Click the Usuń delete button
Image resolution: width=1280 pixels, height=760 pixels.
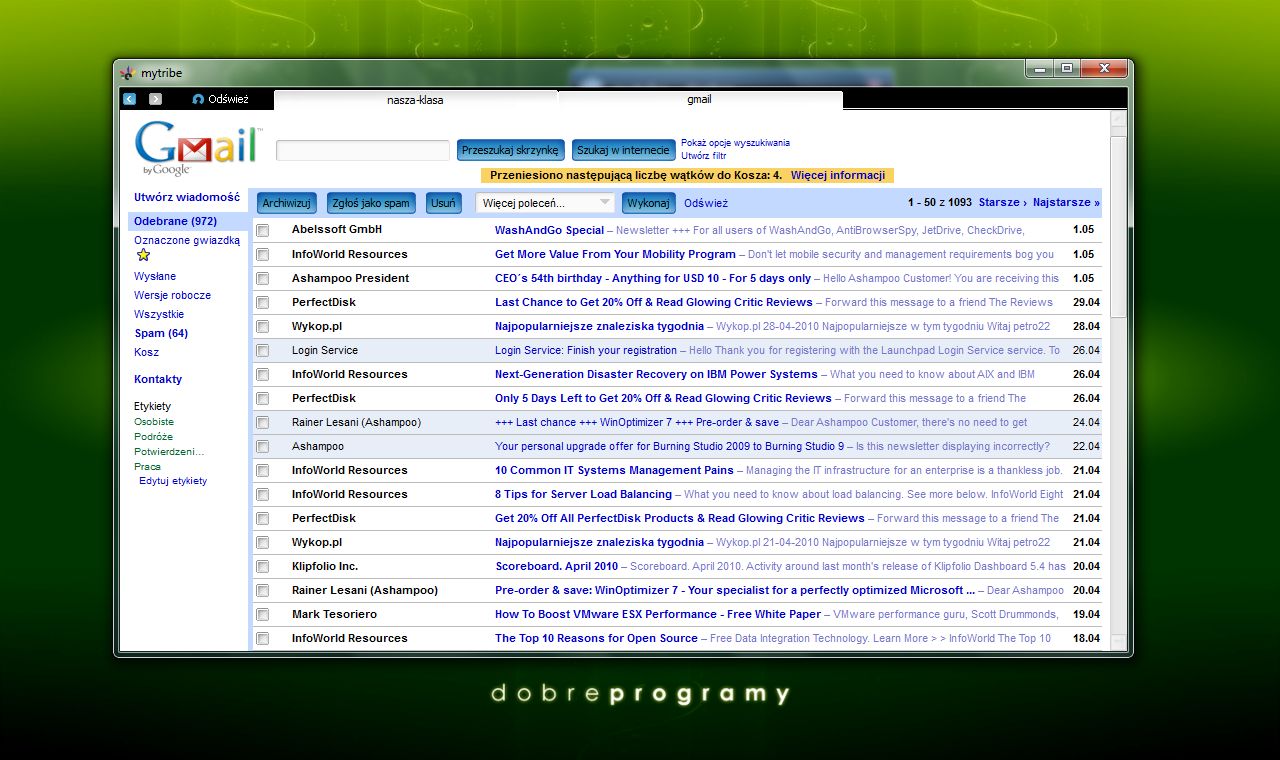tap(442, 203)
